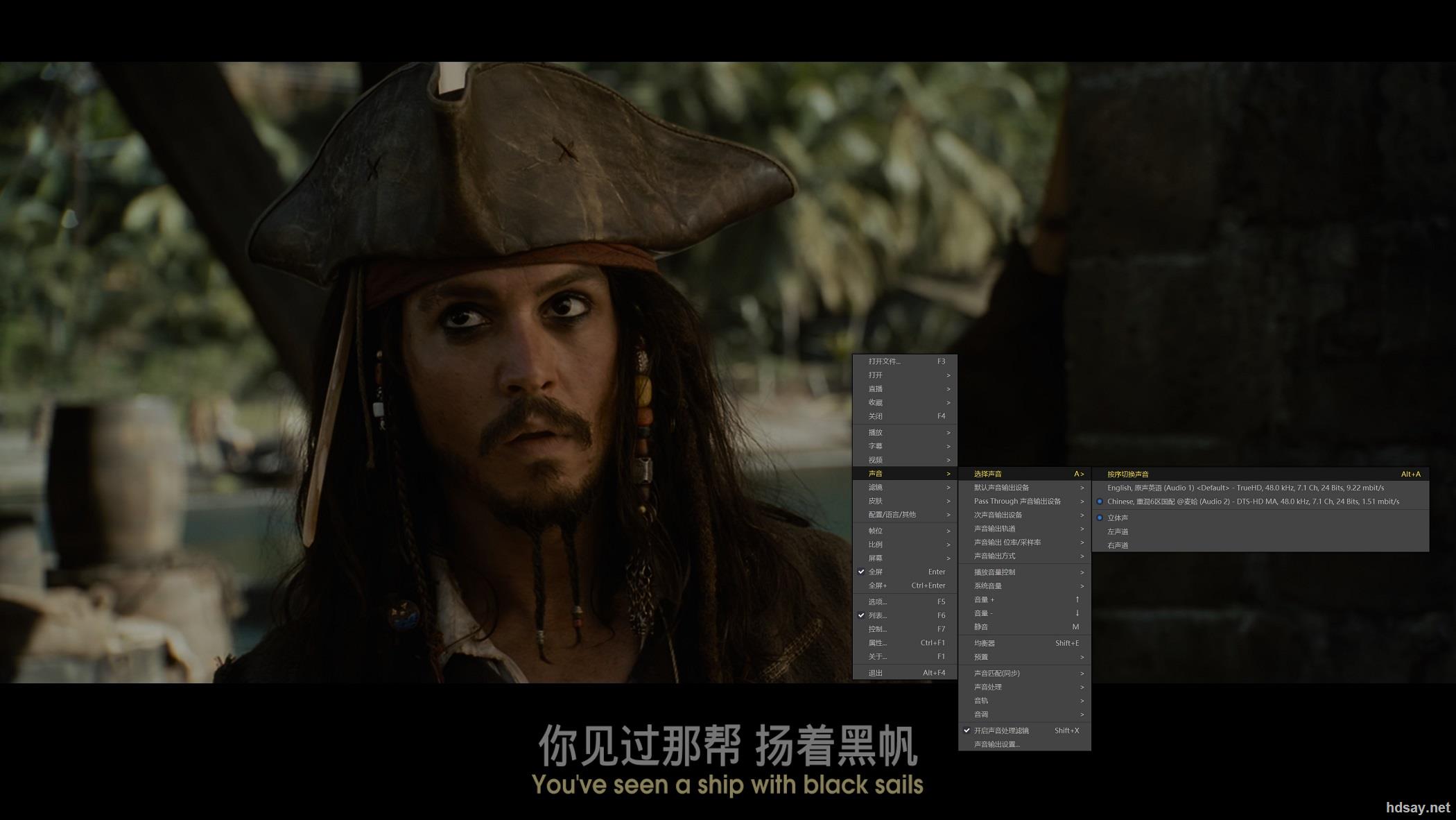Open the 播放 submenu

coord(905,432)
